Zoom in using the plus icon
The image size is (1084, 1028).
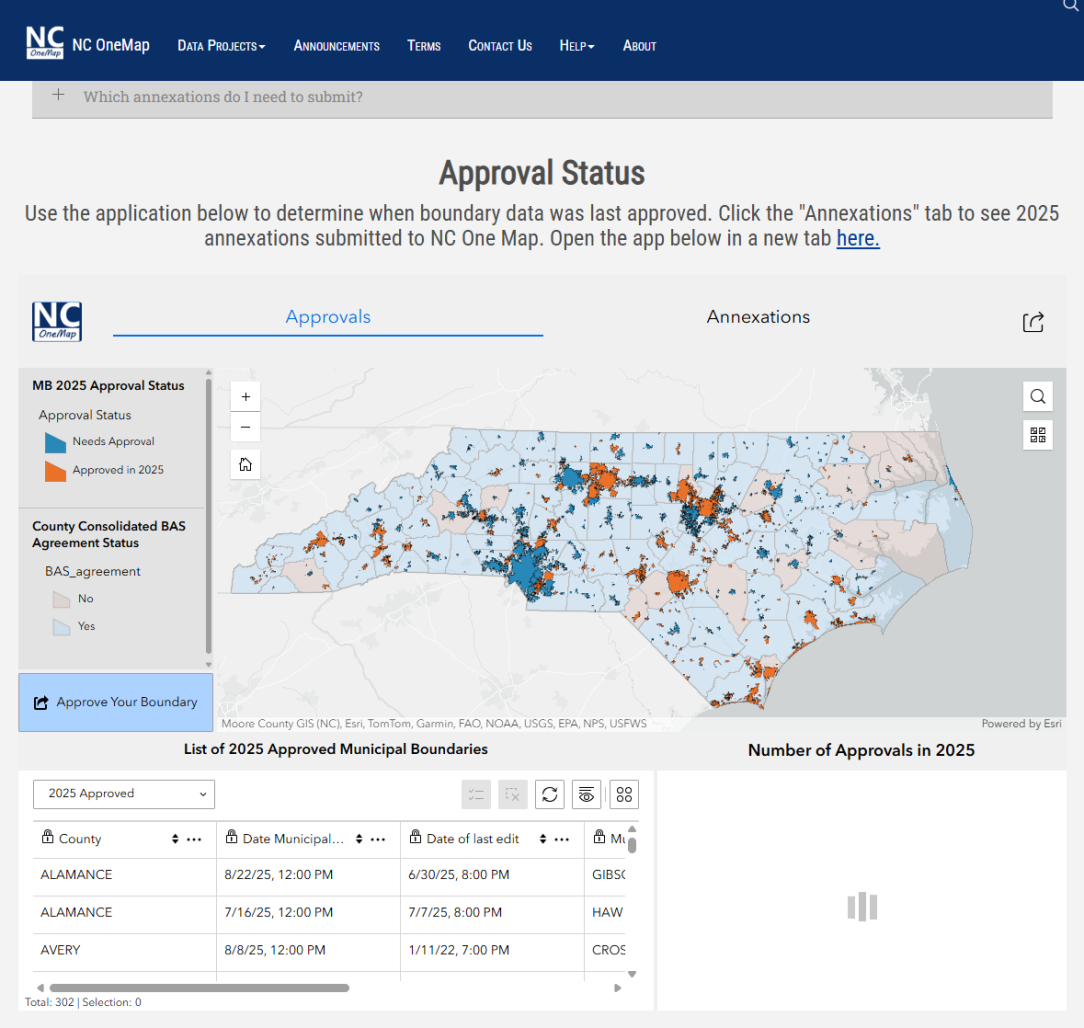[245, 396]
